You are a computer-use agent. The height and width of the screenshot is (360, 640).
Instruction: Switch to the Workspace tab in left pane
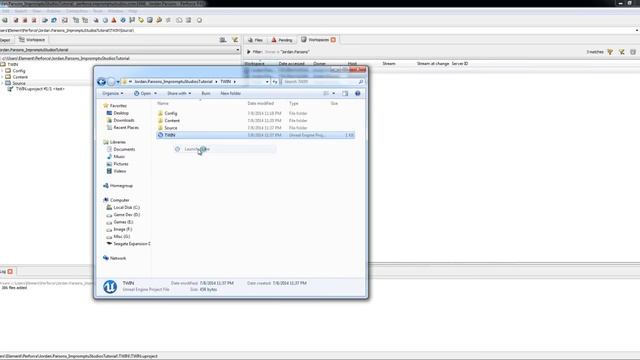coord(32,40)
